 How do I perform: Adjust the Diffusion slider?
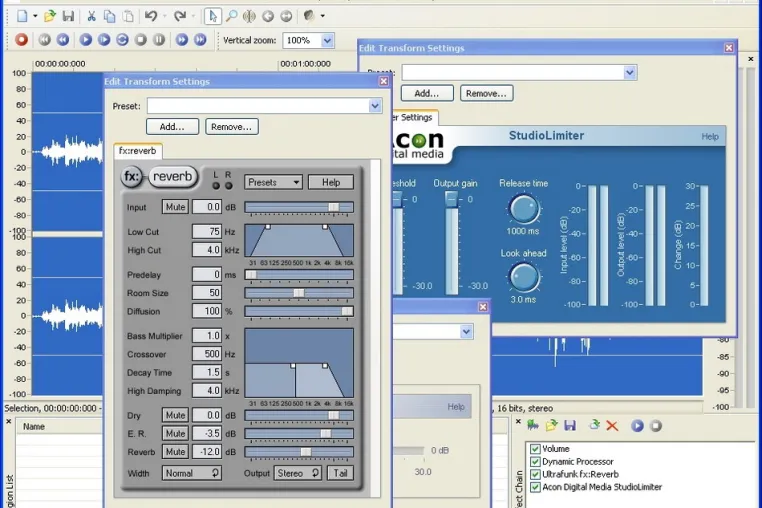point(299,311)
